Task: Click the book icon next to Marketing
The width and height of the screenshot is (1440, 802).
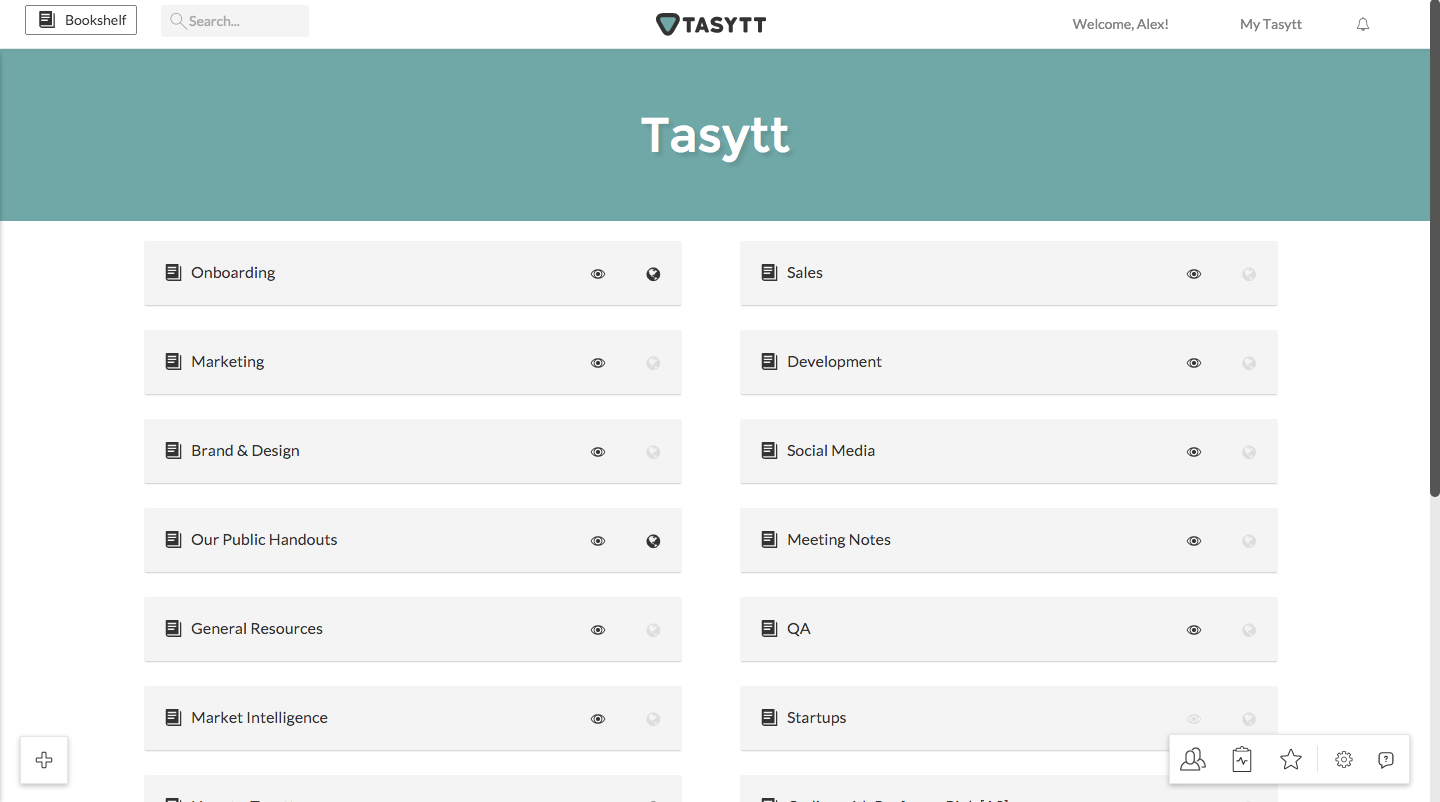Action: pyautogui.click(x=173, y=361)
